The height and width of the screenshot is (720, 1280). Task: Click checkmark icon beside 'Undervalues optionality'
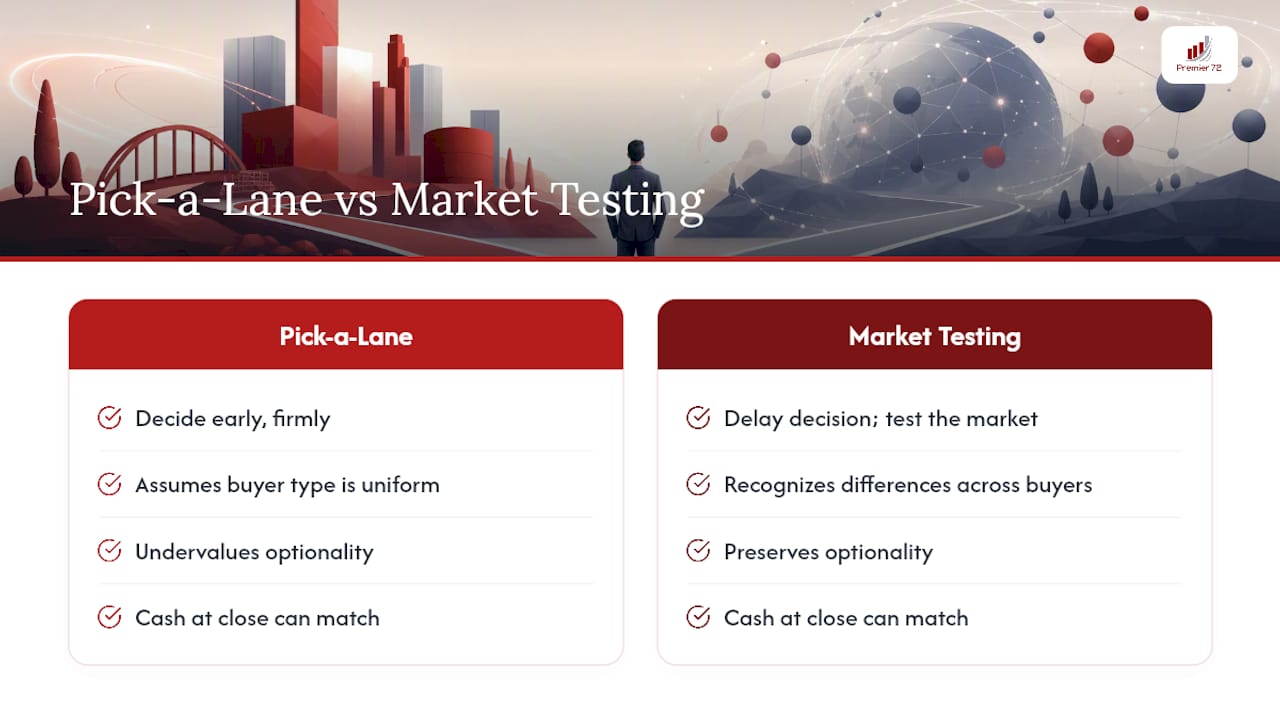click(x=109, y=551)
